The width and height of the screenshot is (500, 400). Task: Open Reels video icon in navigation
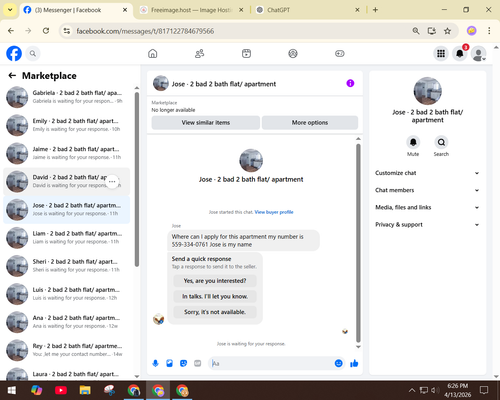point(246,53)
